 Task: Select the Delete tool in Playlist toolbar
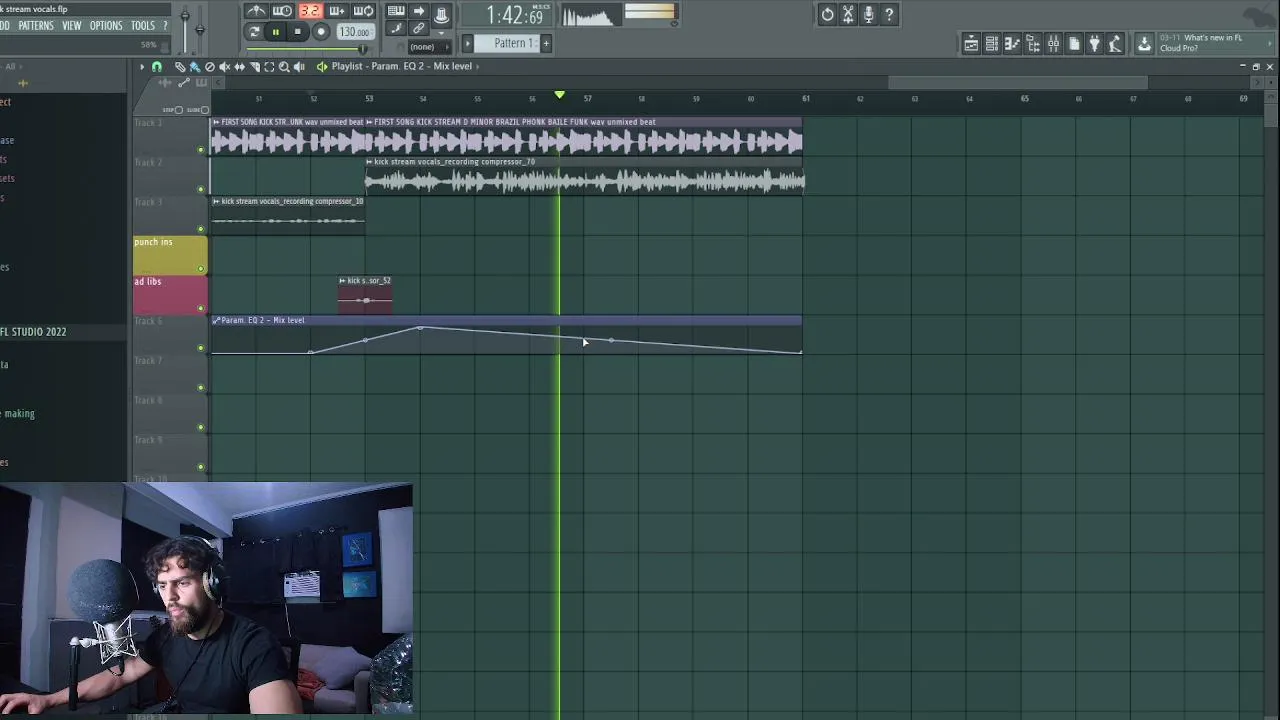(x=210, y=67)
